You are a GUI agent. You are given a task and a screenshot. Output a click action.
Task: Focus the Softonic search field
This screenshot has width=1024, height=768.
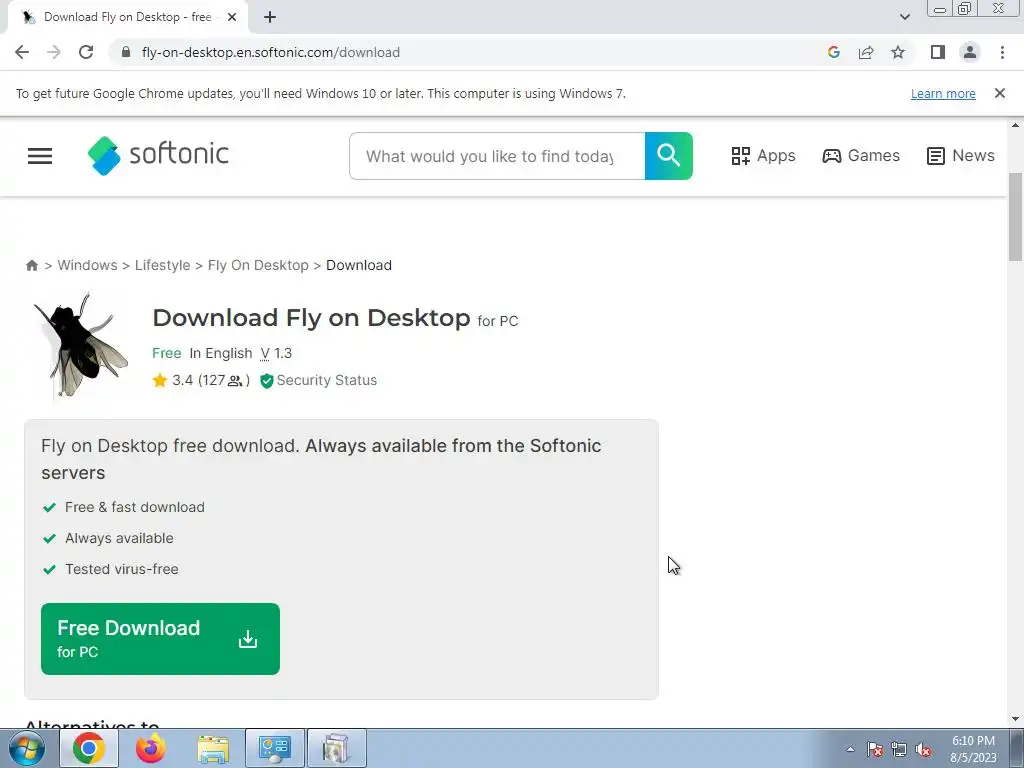(497, 156)
